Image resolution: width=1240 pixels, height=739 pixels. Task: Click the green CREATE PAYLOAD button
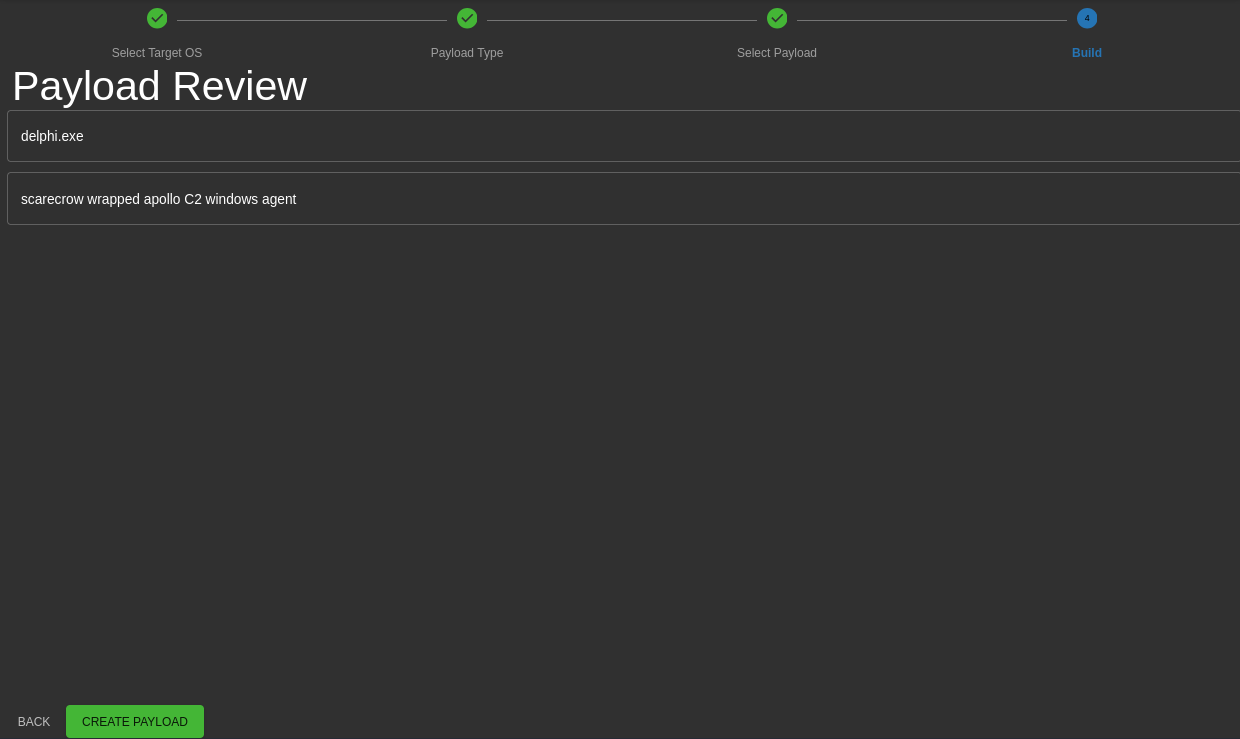(135, 722)
